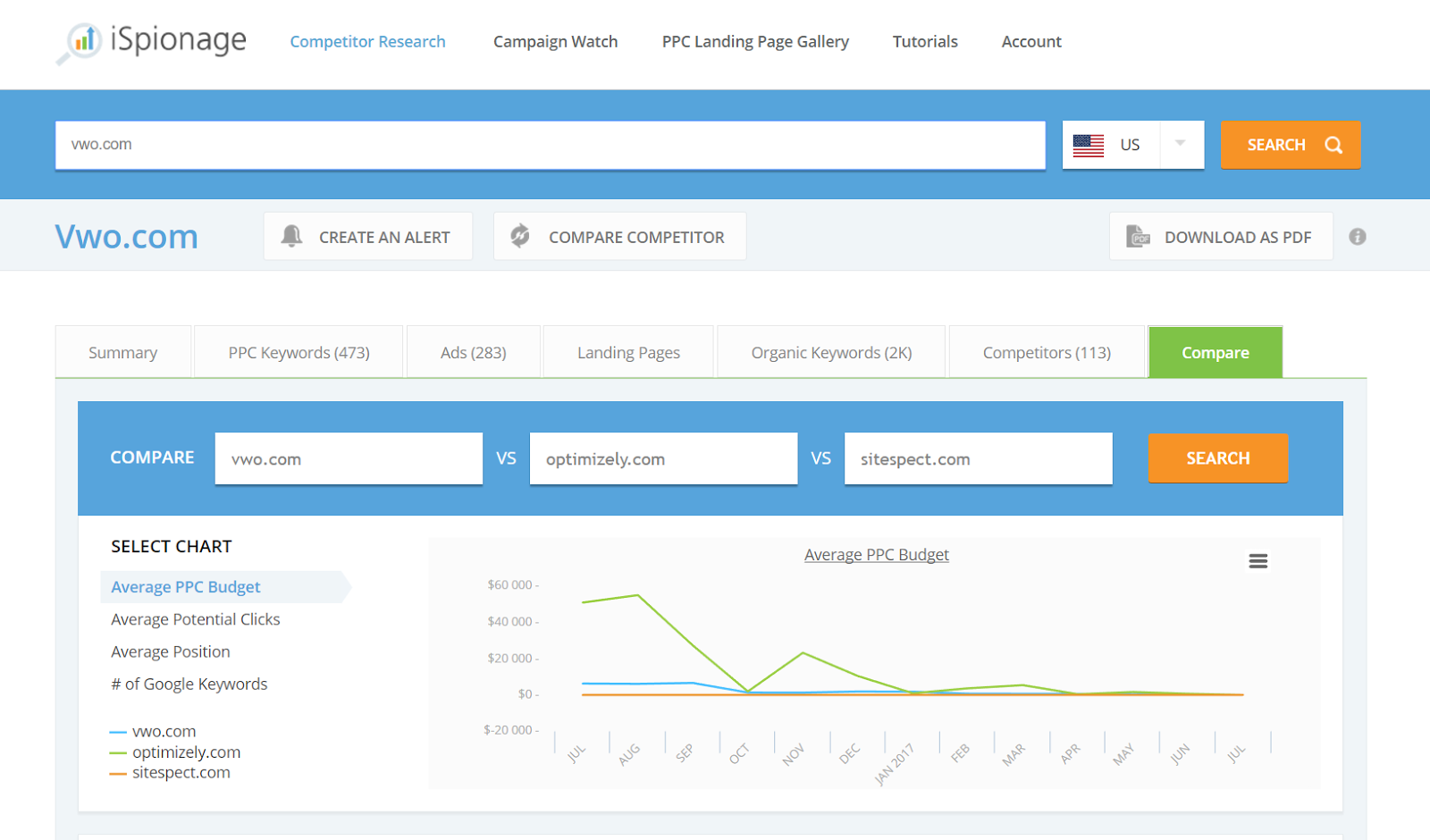This screenshot has height=840, width=1430.
Task: Select Average Position chart
Action: point(171,651)
